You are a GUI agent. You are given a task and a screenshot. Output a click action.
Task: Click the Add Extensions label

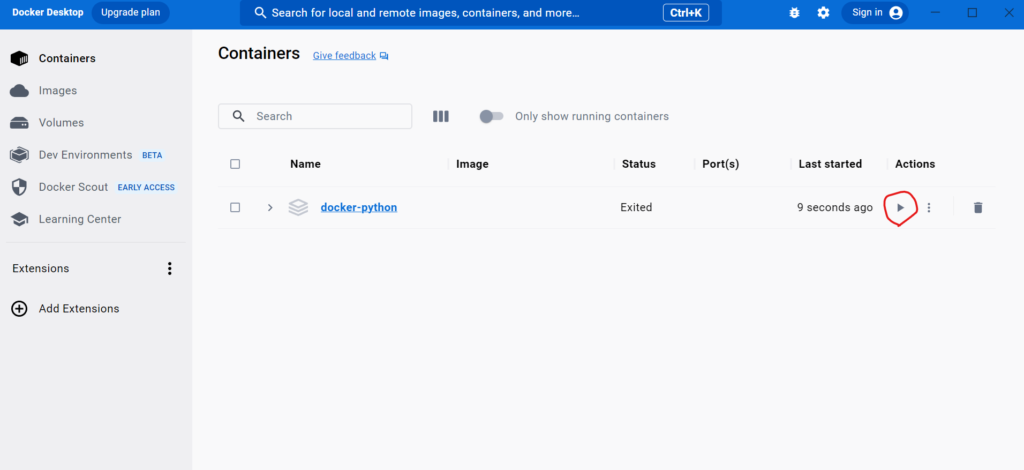point(79,309)
